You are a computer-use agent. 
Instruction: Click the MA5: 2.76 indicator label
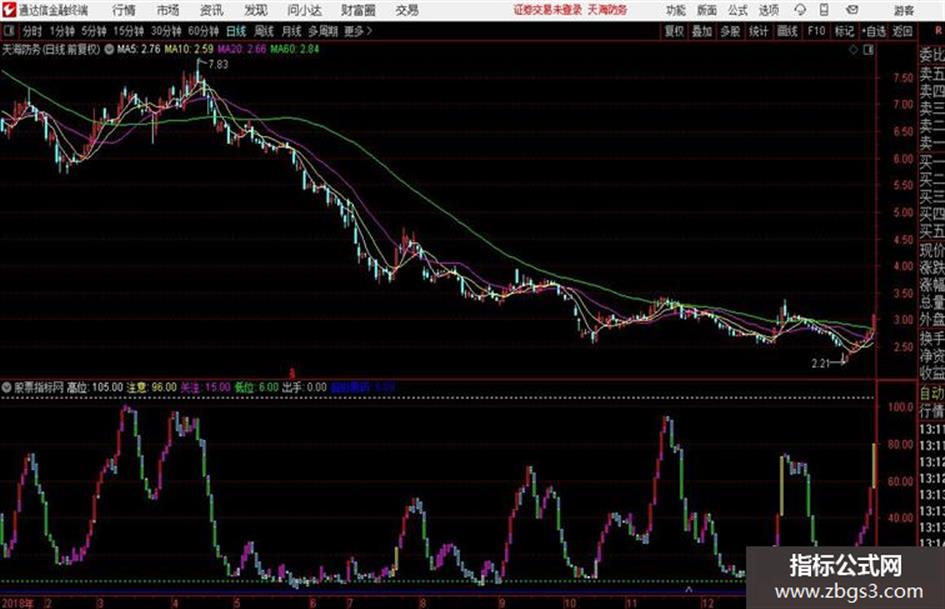139,49
